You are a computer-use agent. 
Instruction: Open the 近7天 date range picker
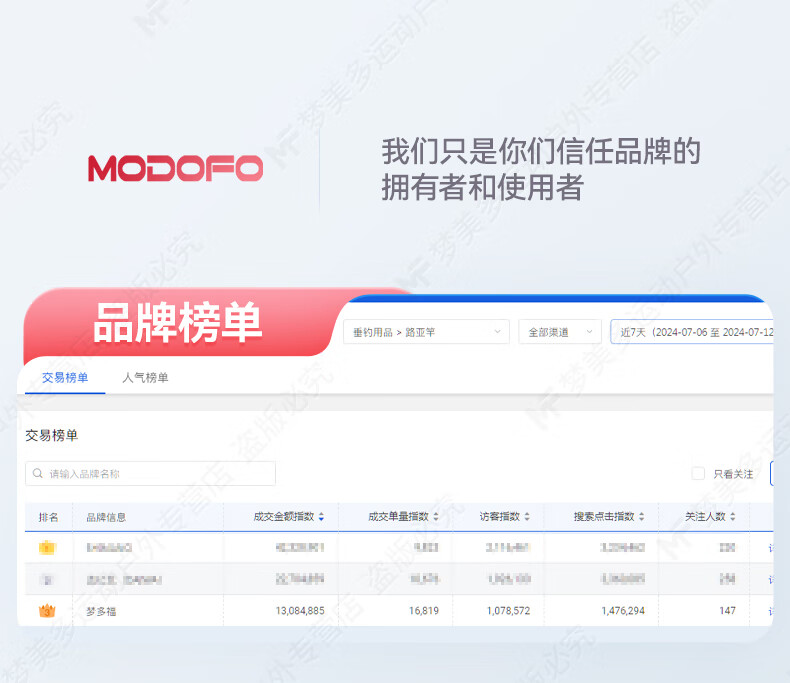[x=692, y=332]
